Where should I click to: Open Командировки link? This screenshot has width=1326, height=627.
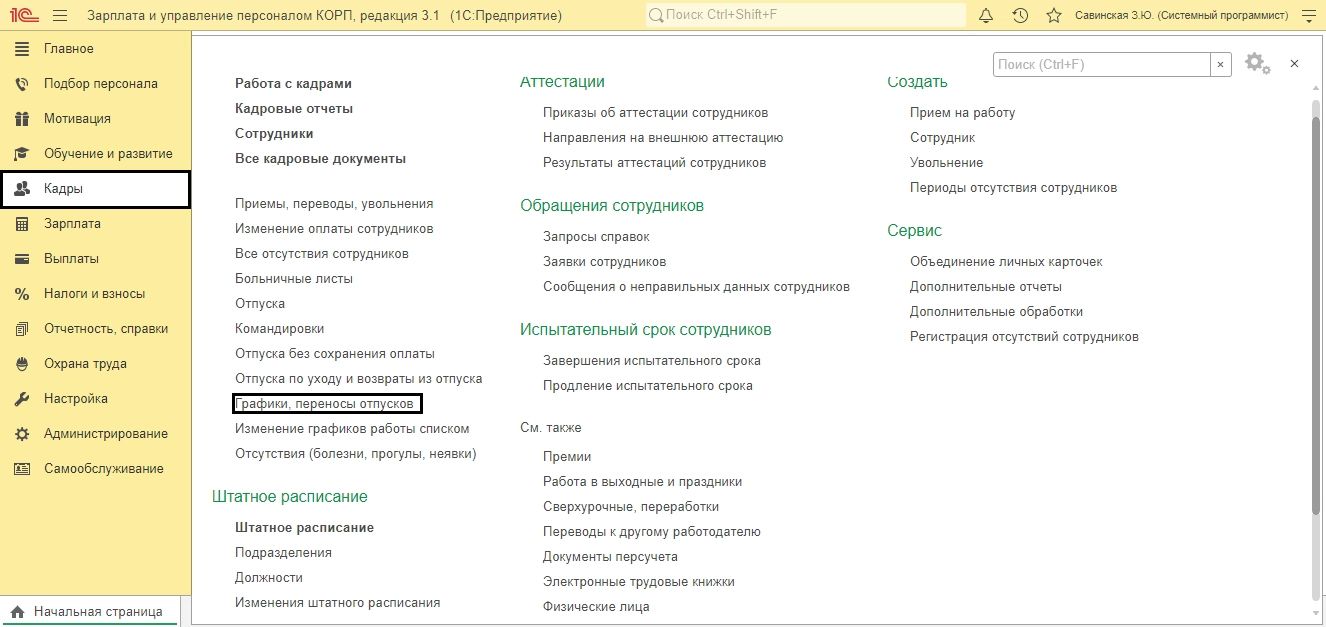pos(279,329)
